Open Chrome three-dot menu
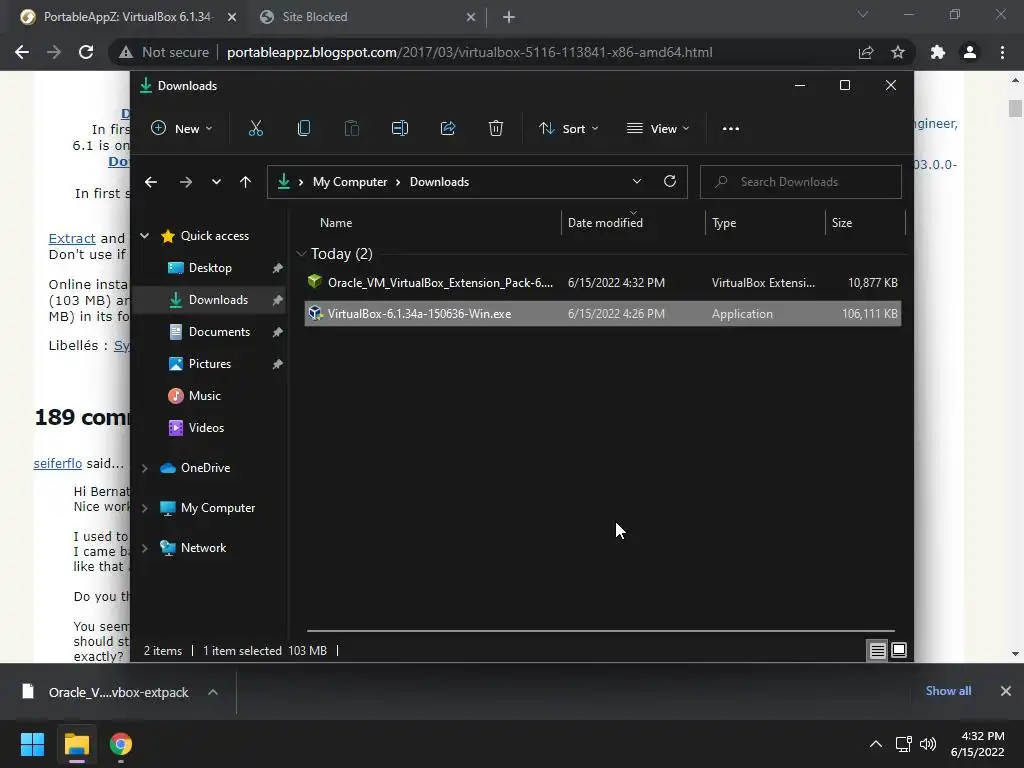The width and height of the screenshot is (1024, 768). [x=1002, y=52]
